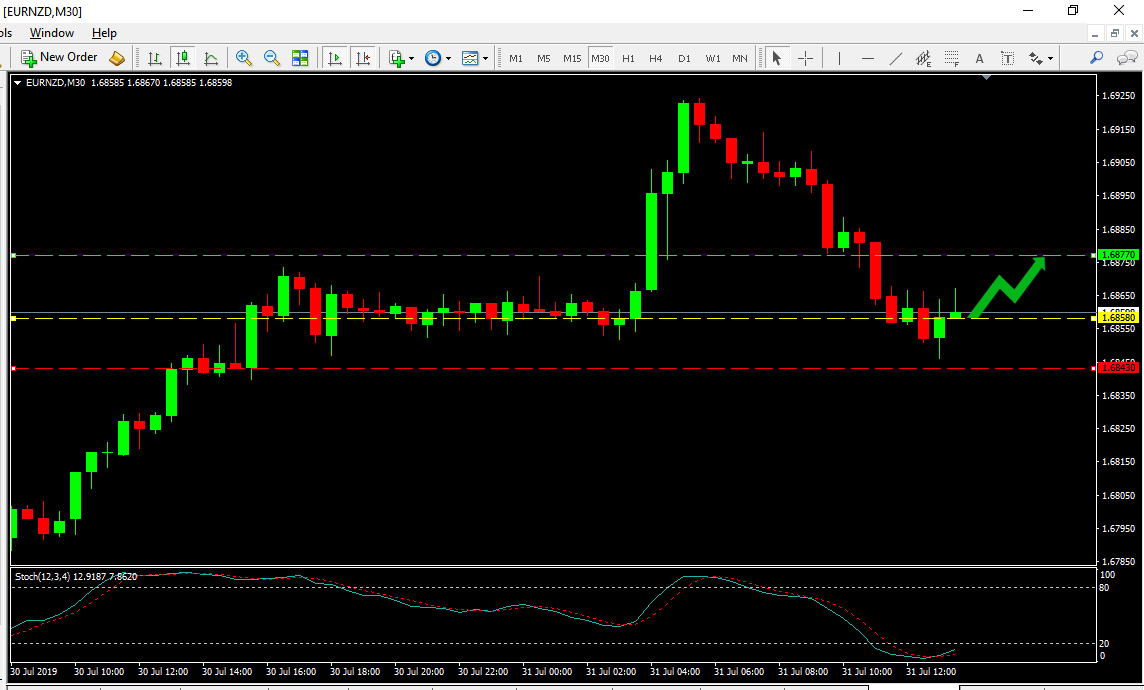Open the search magnifier icon
The image size is (1144, 690).
pyautogui.click(x=1096, y=58)
